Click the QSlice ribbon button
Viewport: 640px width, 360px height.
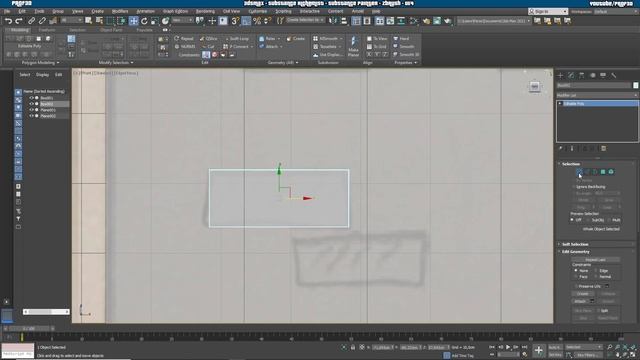(209, 39)
